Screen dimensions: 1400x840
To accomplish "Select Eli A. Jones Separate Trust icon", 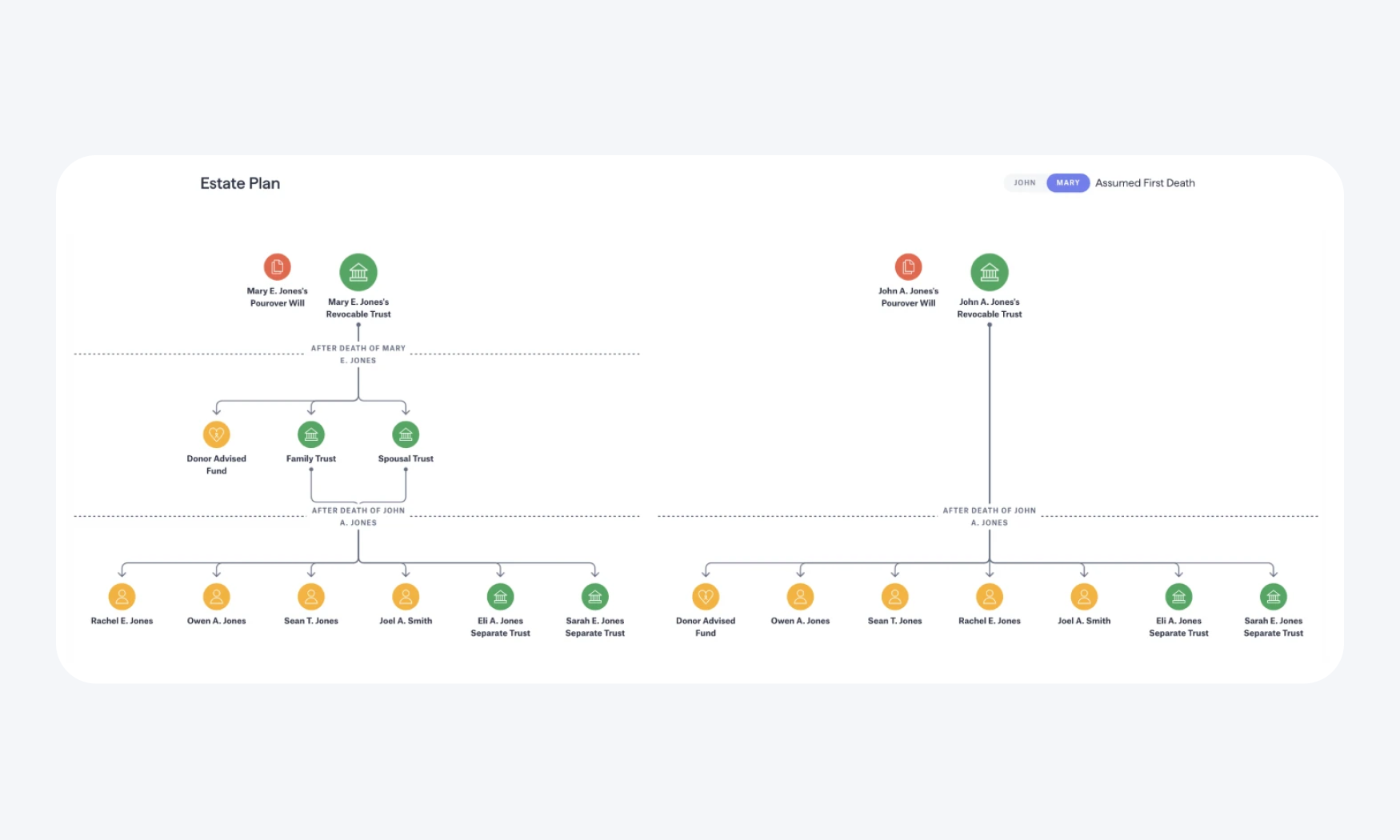I will click(500, 596).
